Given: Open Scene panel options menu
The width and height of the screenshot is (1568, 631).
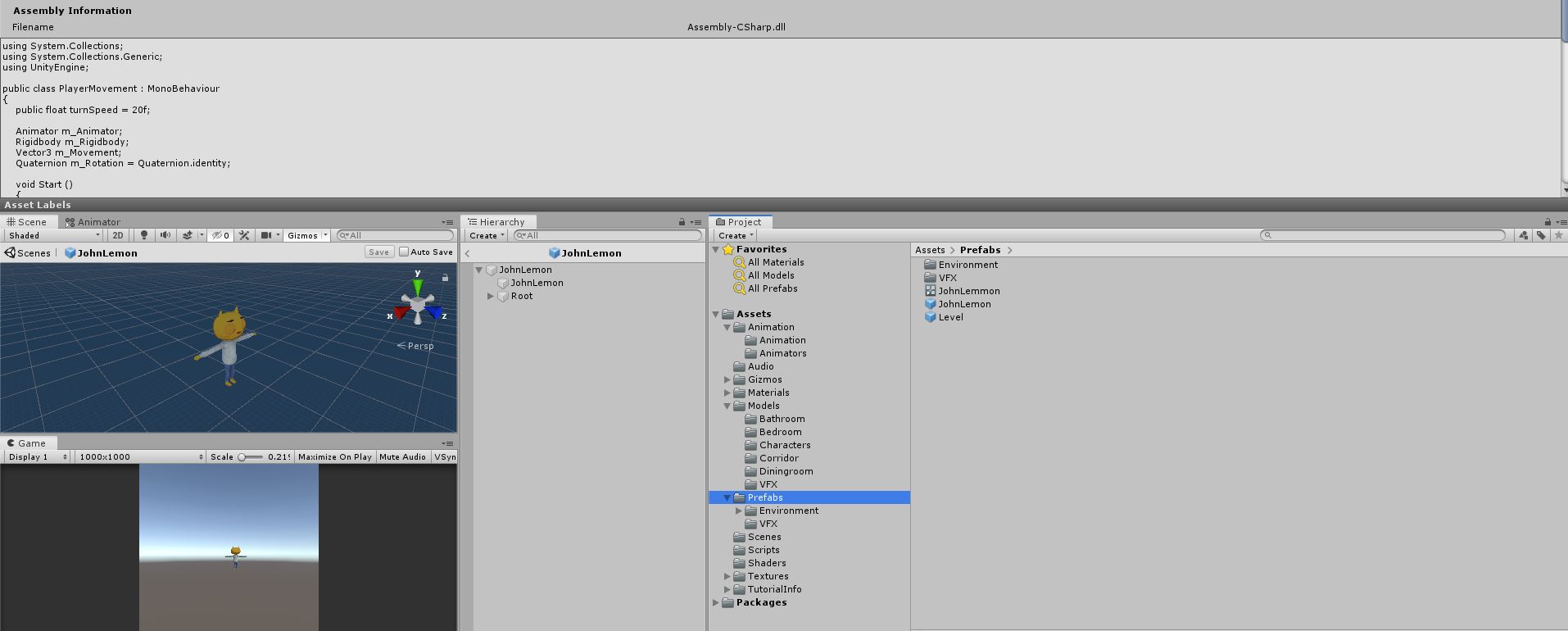Looking at the screenshot, I should [x=447, y=222].
